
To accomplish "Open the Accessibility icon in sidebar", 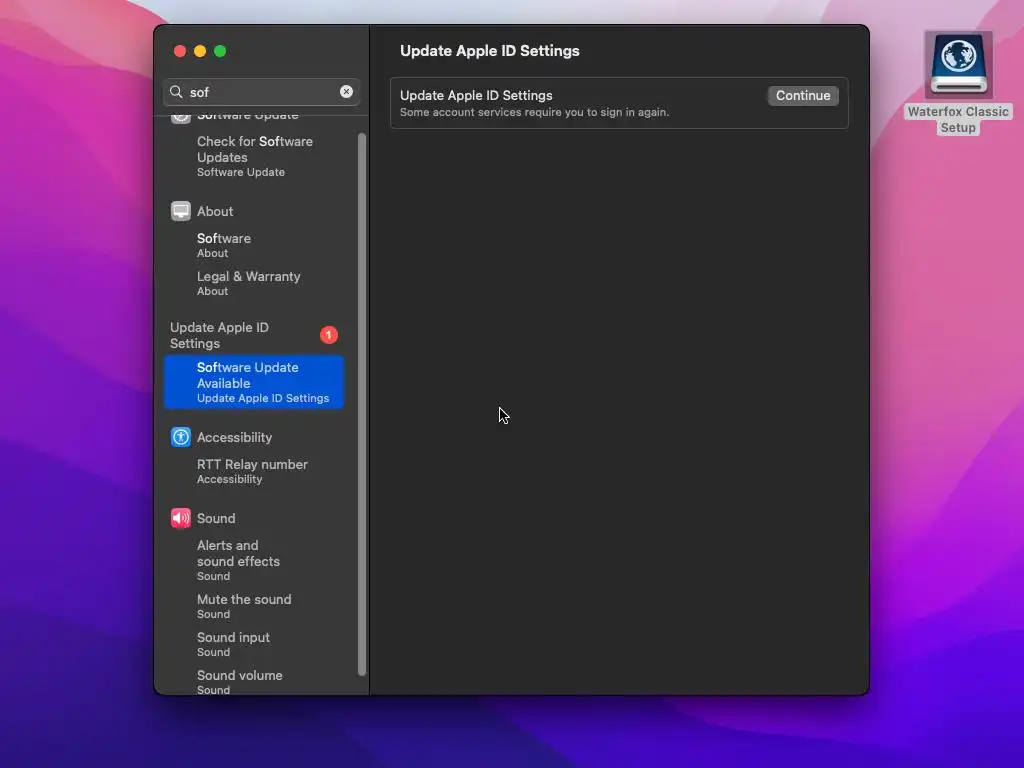I will point(181,437).
